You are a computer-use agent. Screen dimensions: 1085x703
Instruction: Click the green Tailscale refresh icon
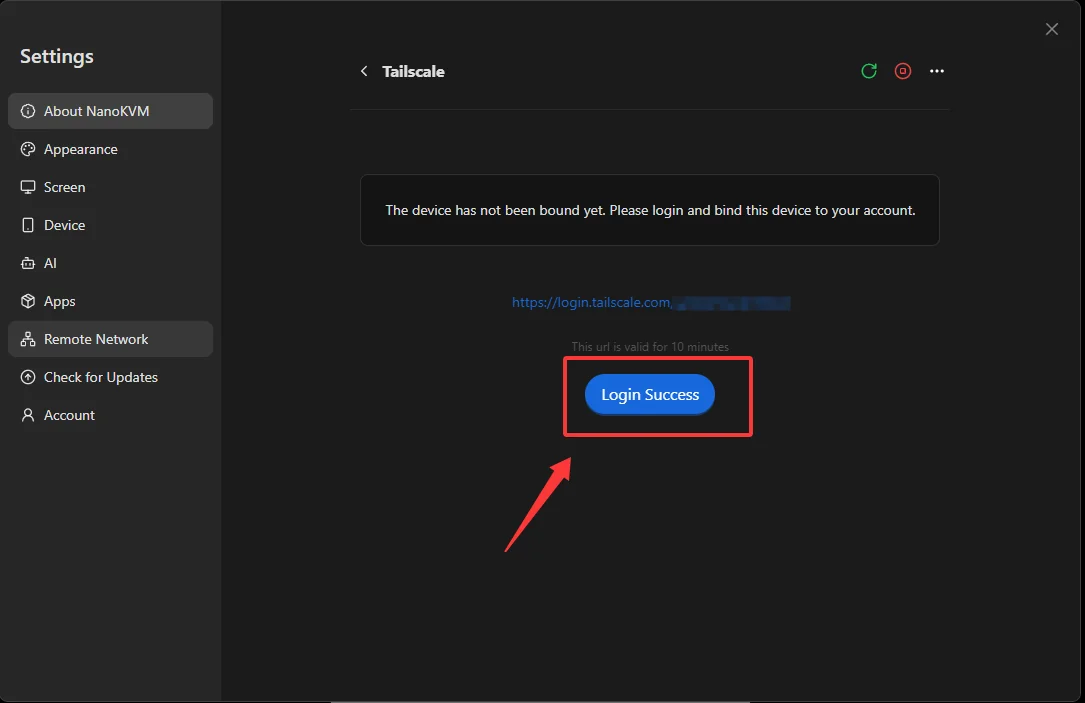(x=869, y=71)
